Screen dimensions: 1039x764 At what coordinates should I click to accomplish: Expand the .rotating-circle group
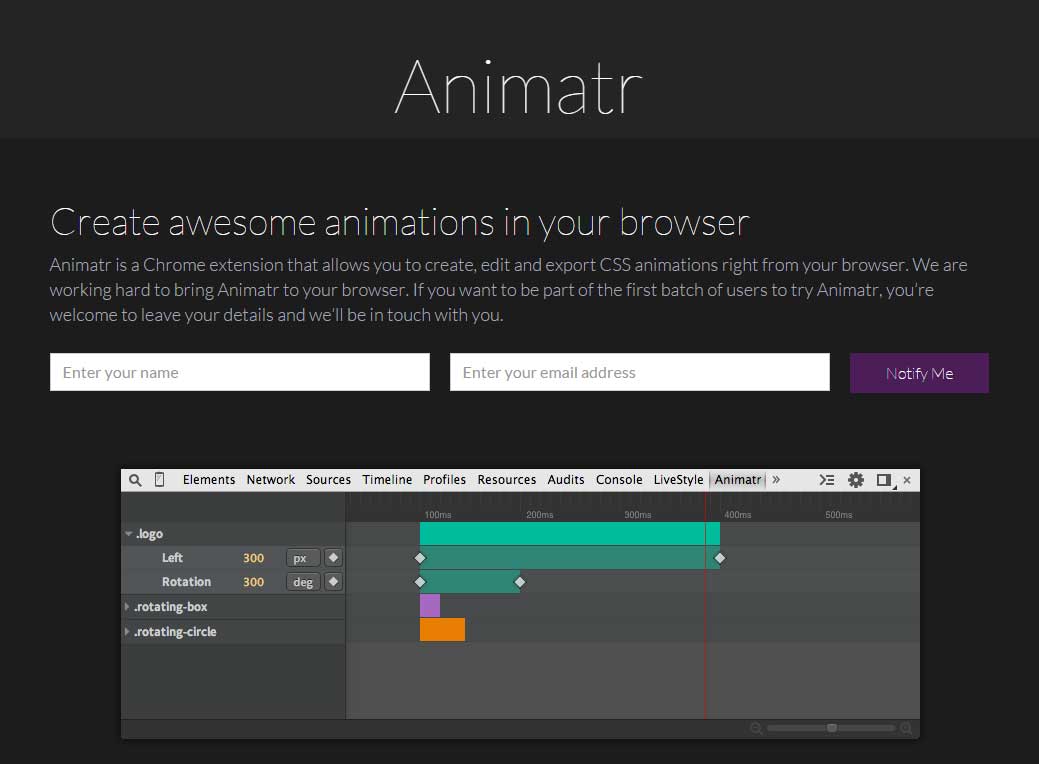(x=127, y=631)
